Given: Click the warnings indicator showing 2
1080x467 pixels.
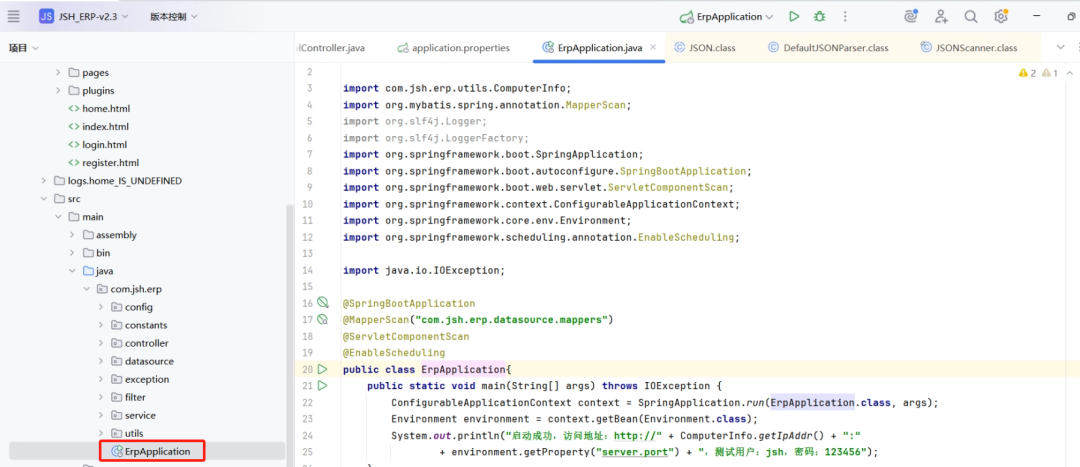Looking at the screenshot, I should point(1026,72).
